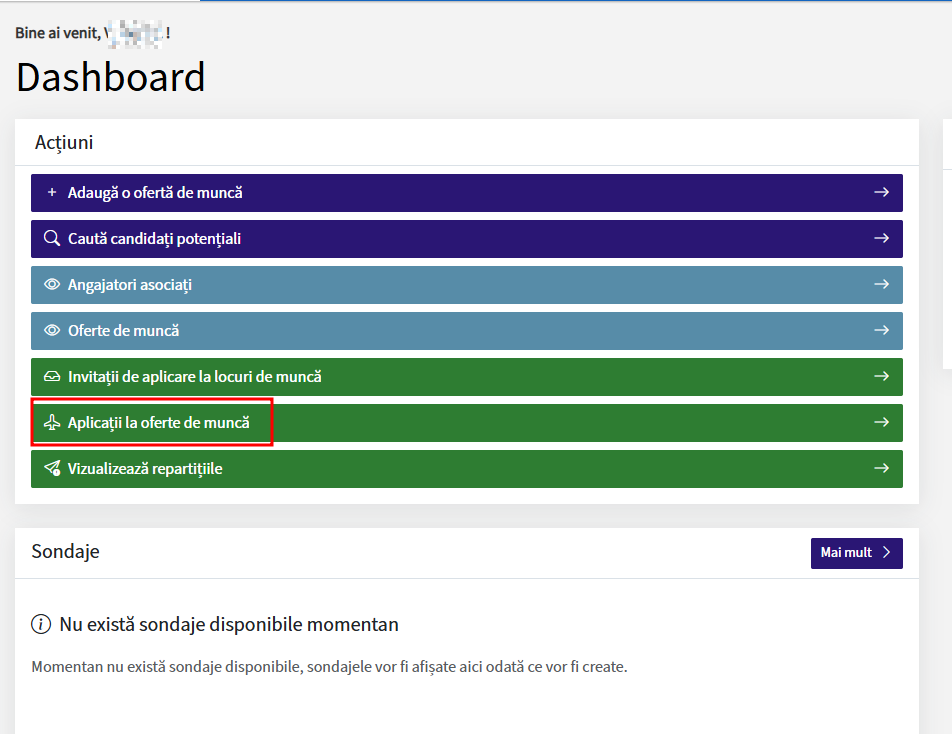Click the eye icon next to Angajatori asociați
Screen dimensions: 952x734
[52, 285]
